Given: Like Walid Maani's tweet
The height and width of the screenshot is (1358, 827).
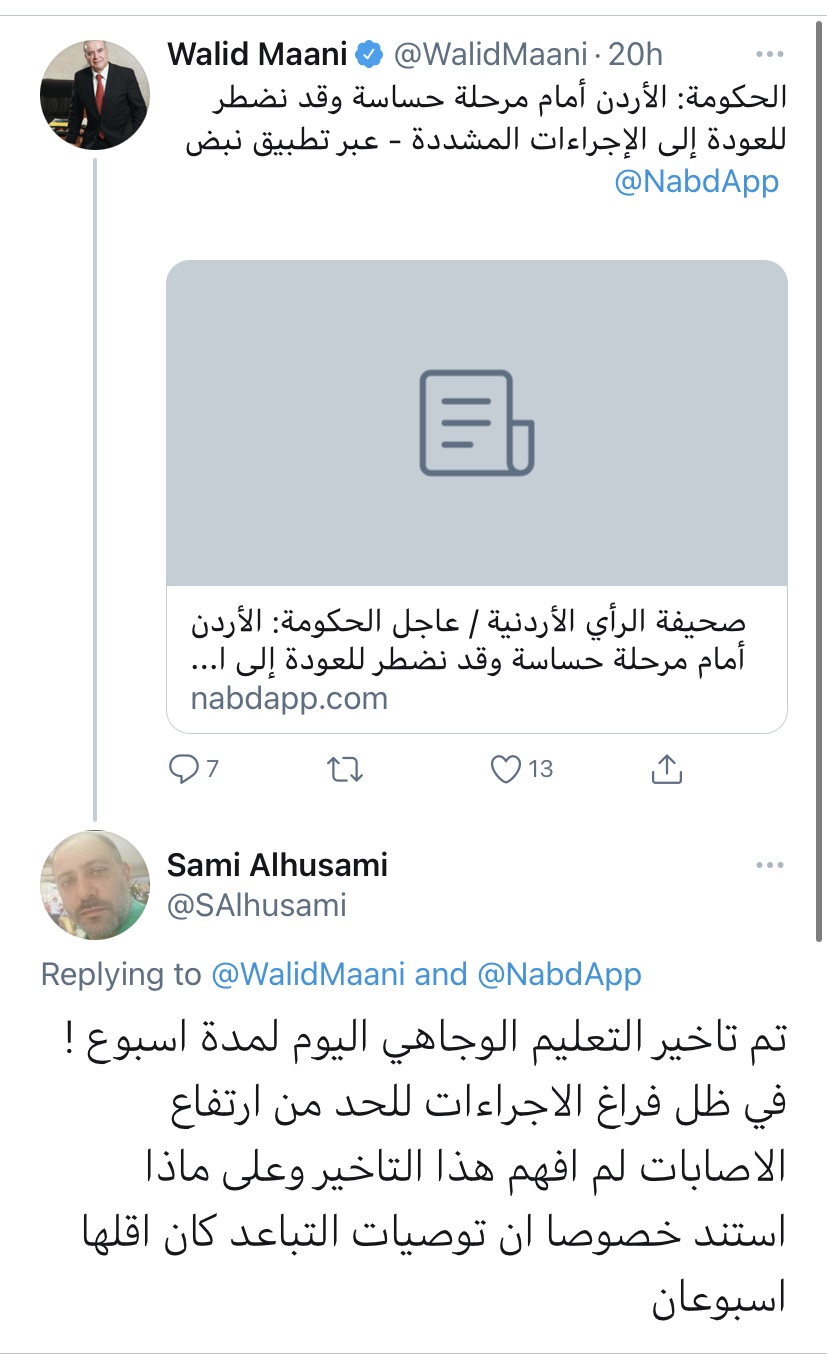Looking at the screenshot, I should [508, 769].
